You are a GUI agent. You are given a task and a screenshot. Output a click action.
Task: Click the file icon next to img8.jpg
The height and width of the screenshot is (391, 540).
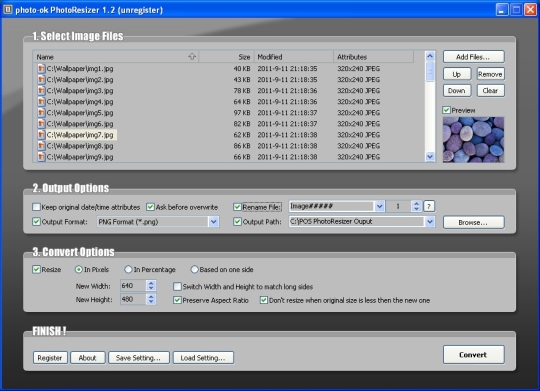[x=41, y=146]
